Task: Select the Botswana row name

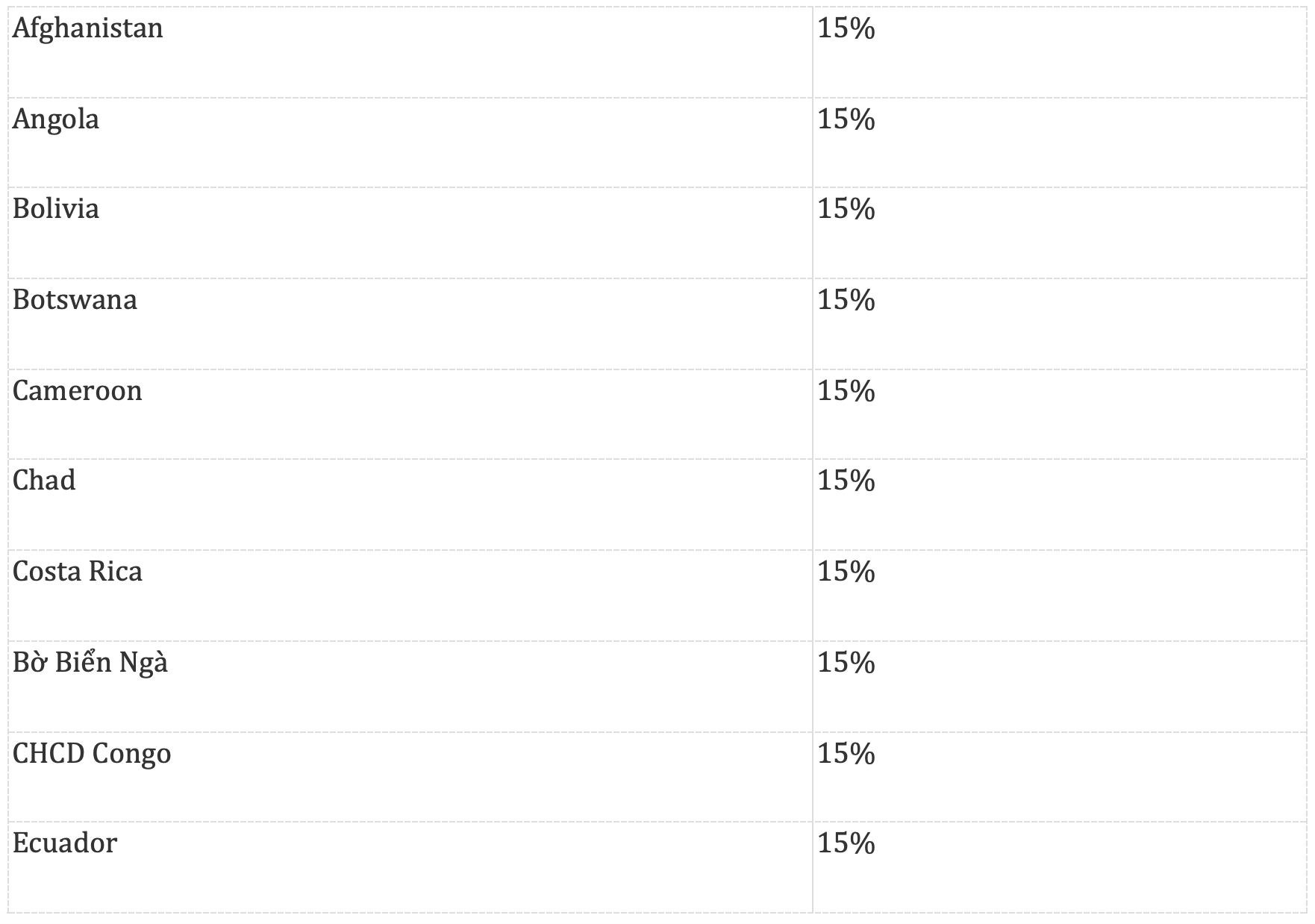Action: [x=75, y=300]
